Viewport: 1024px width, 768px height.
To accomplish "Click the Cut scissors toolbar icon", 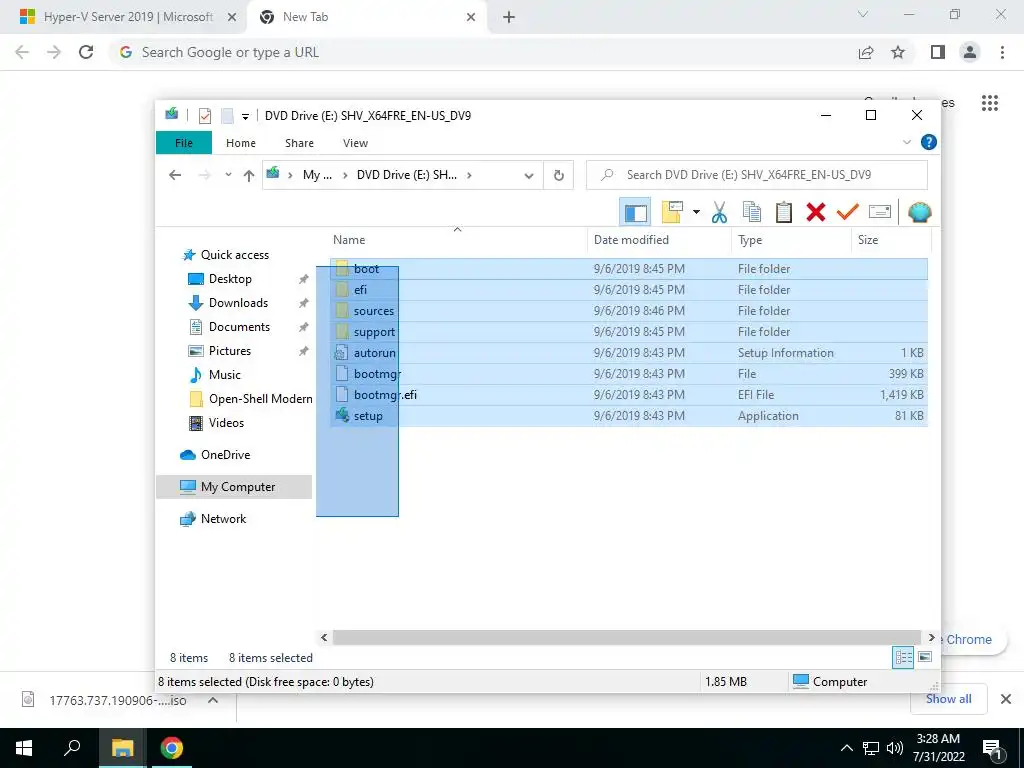I will (x=719, y=212).
